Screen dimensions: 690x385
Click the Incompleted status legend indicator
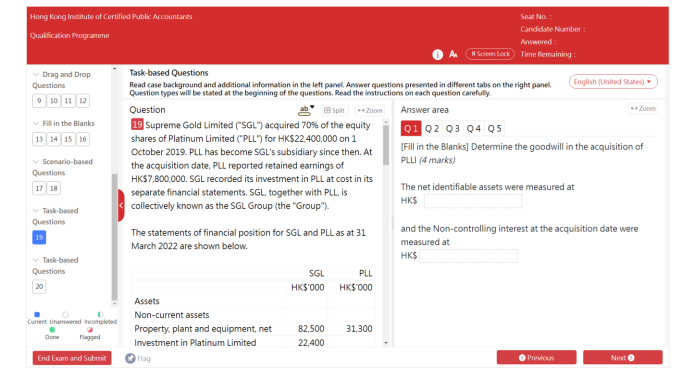pos(100,315)
